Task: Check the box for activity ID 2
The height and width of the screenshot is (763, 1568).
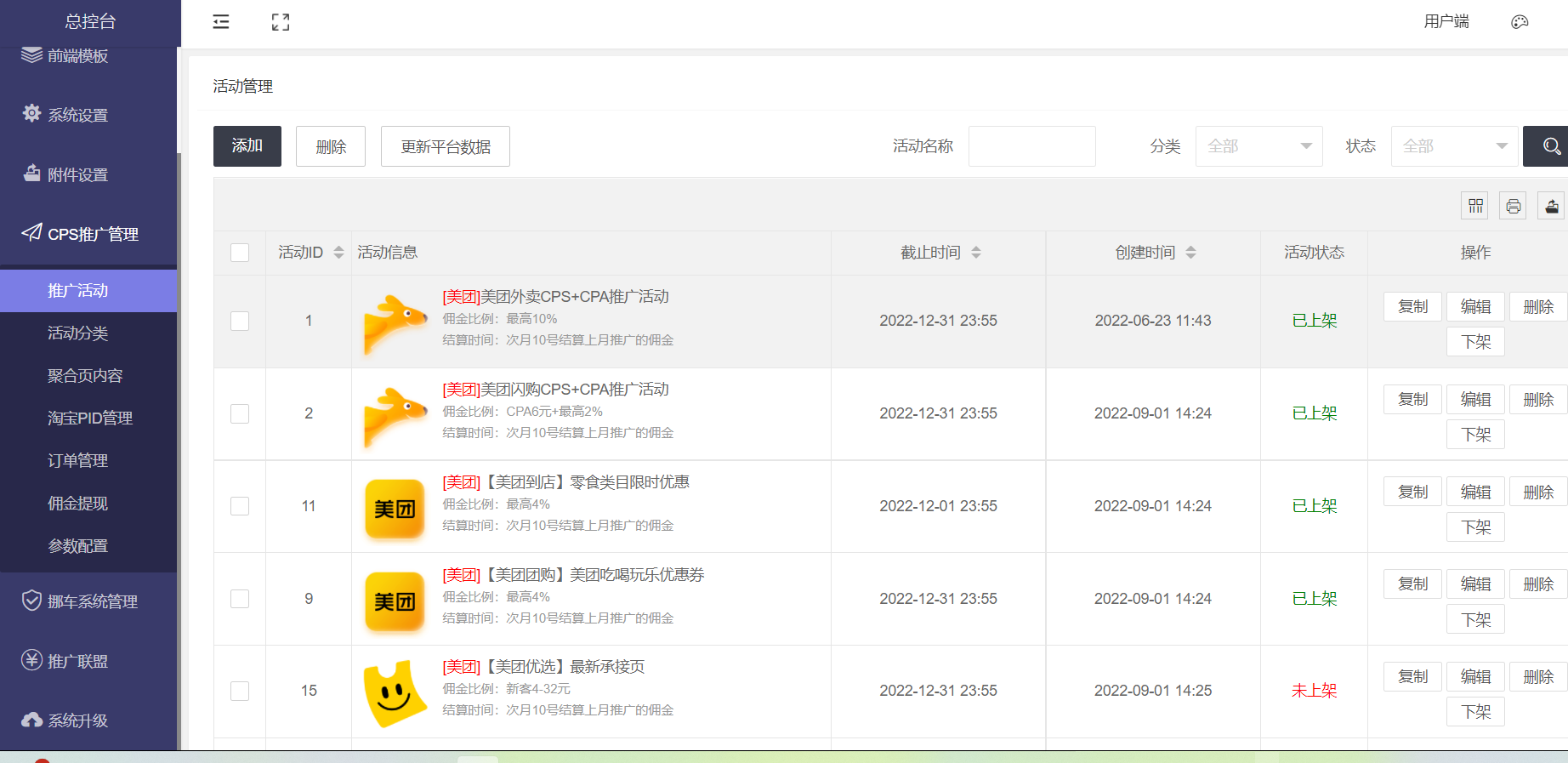Action: coord(240,413)
